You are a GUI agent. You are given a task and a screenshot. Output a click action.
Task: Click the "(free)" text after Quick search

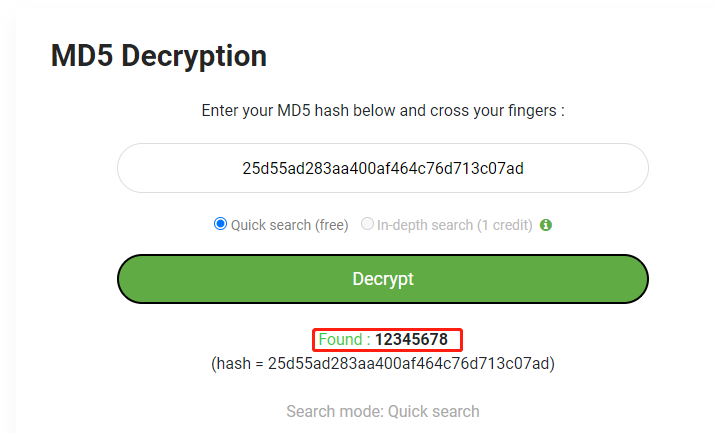[x=331, y=225]
